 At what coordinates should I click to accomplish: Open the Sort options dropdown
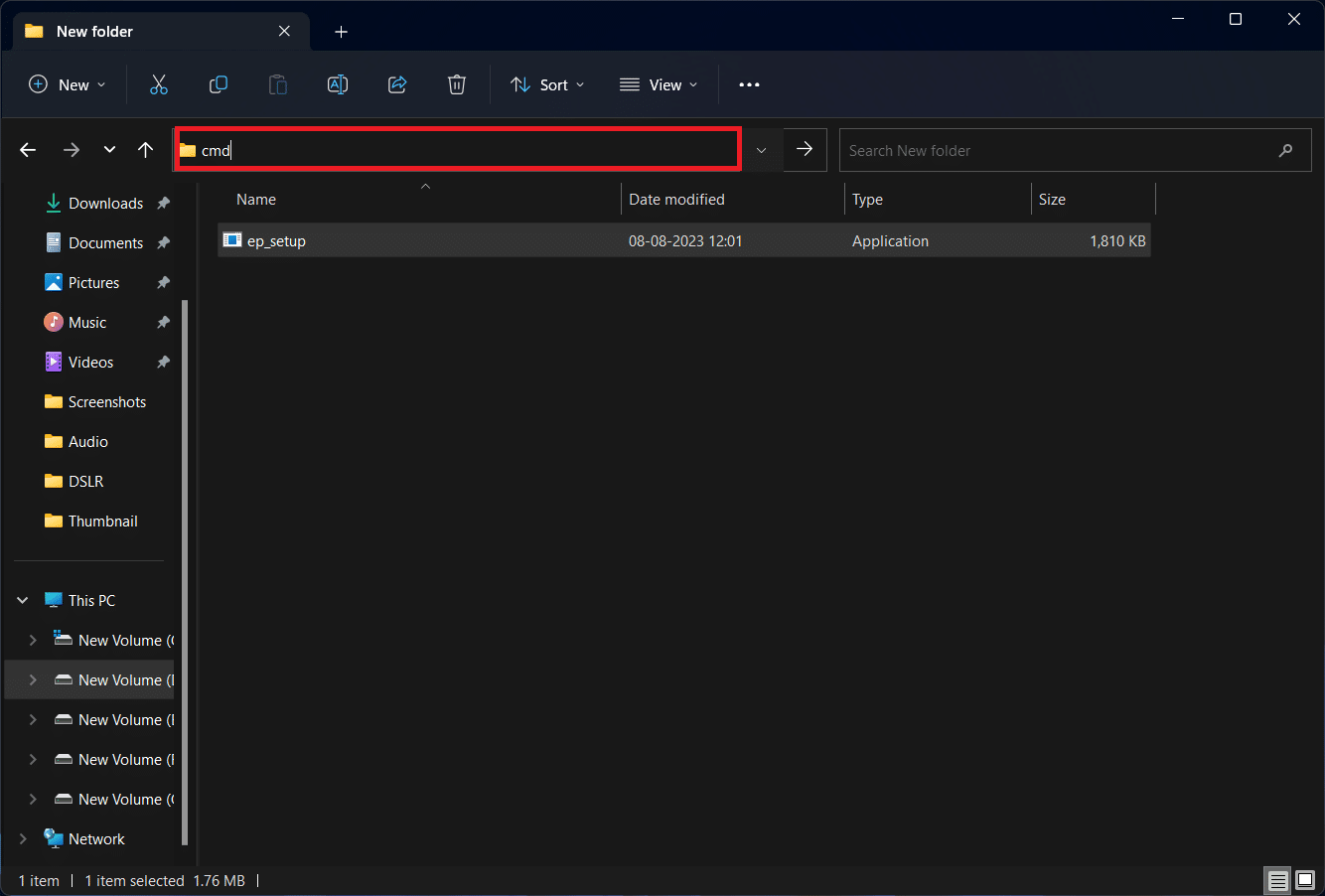[x=546, y=84]
